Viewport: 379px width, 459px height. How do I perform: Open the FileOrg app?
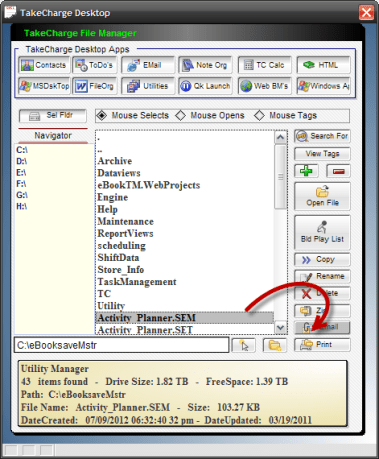[95, 86]
